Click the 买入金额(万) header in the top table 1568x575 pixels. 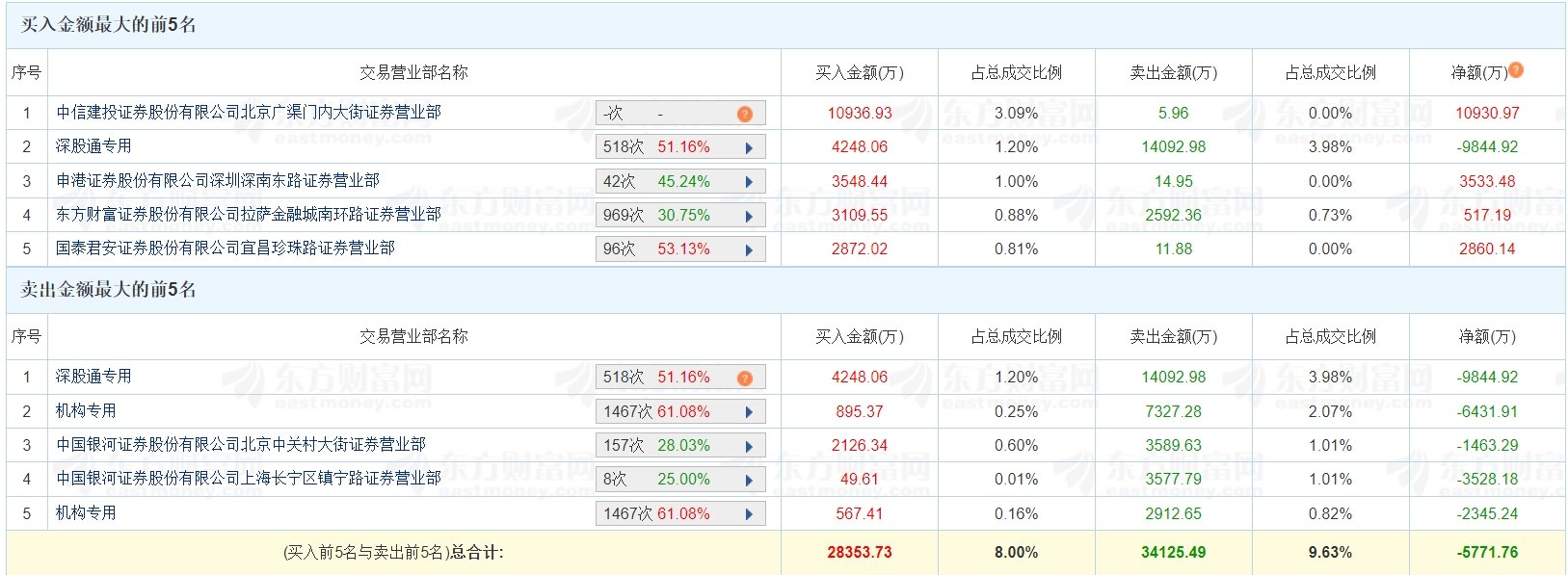[x=860, y=72]
